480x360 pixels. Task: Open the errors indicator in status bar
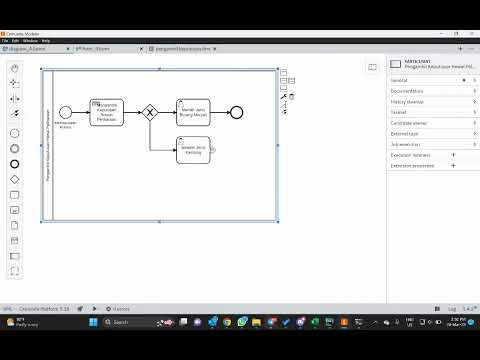click(x=118, y=309)
